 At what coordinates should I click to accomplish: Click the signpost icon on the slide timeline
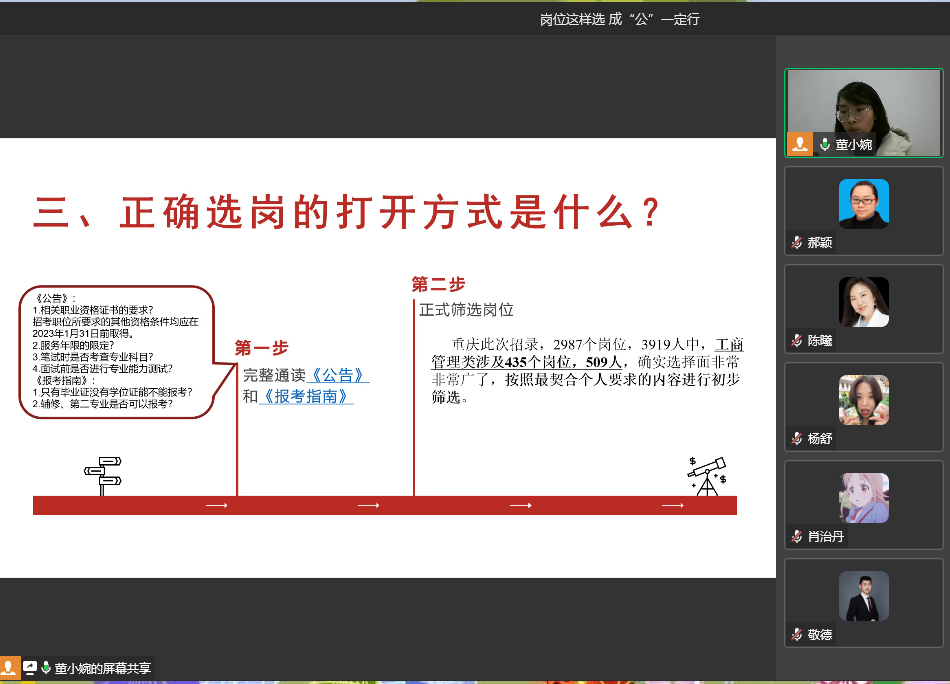[x=103, y=475]
